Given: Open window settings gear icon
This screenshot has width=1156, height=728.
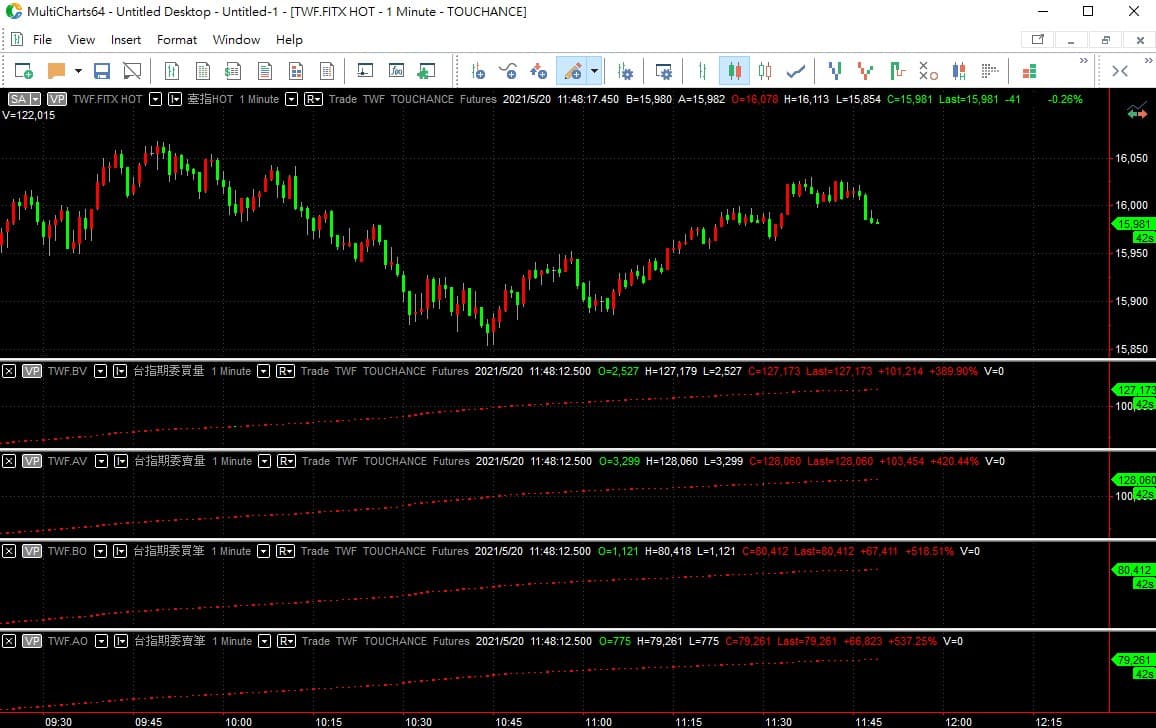Looking at the screenshot, I should coord(664,71).
